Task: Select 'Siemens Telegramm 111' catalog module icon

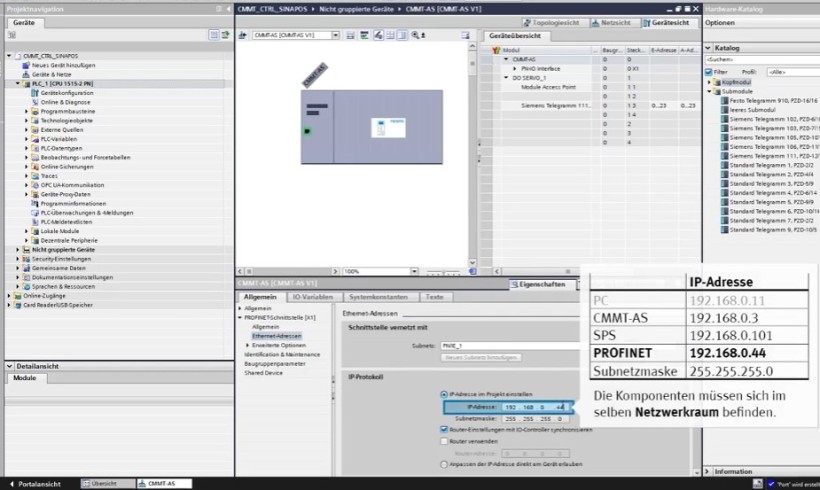Action: (725, 156)
